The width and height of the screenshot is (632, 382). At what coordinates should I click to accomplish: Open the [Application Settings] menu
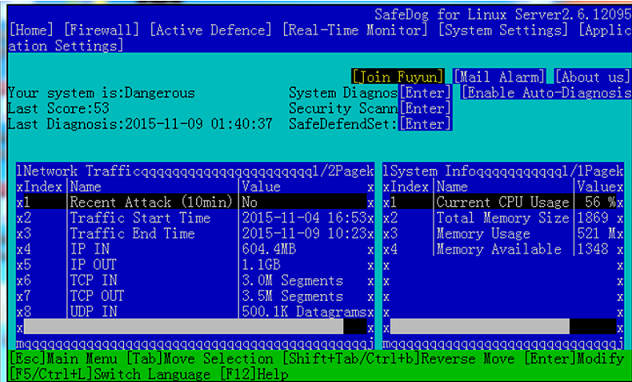point(605,30)
